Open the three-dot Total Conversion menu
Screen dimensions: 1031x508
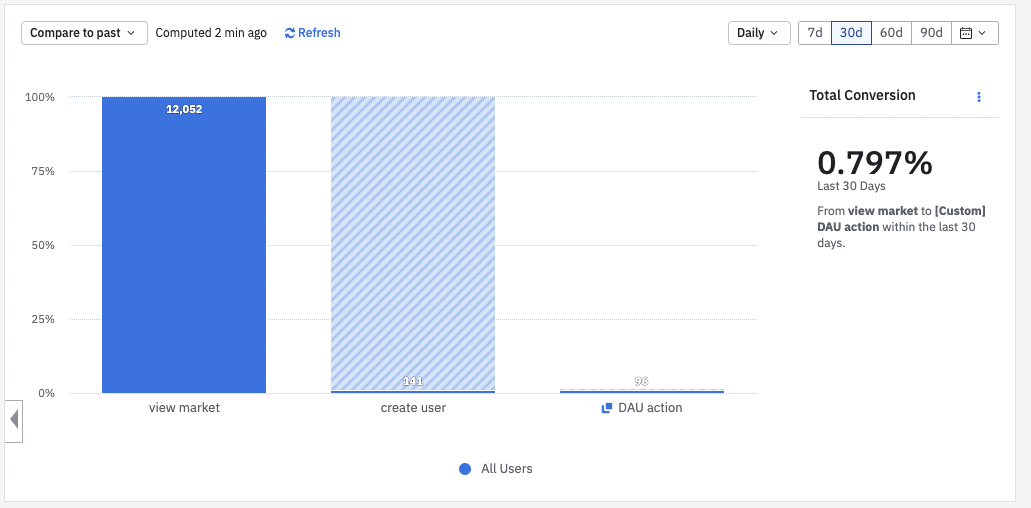(x=979, y=97)
